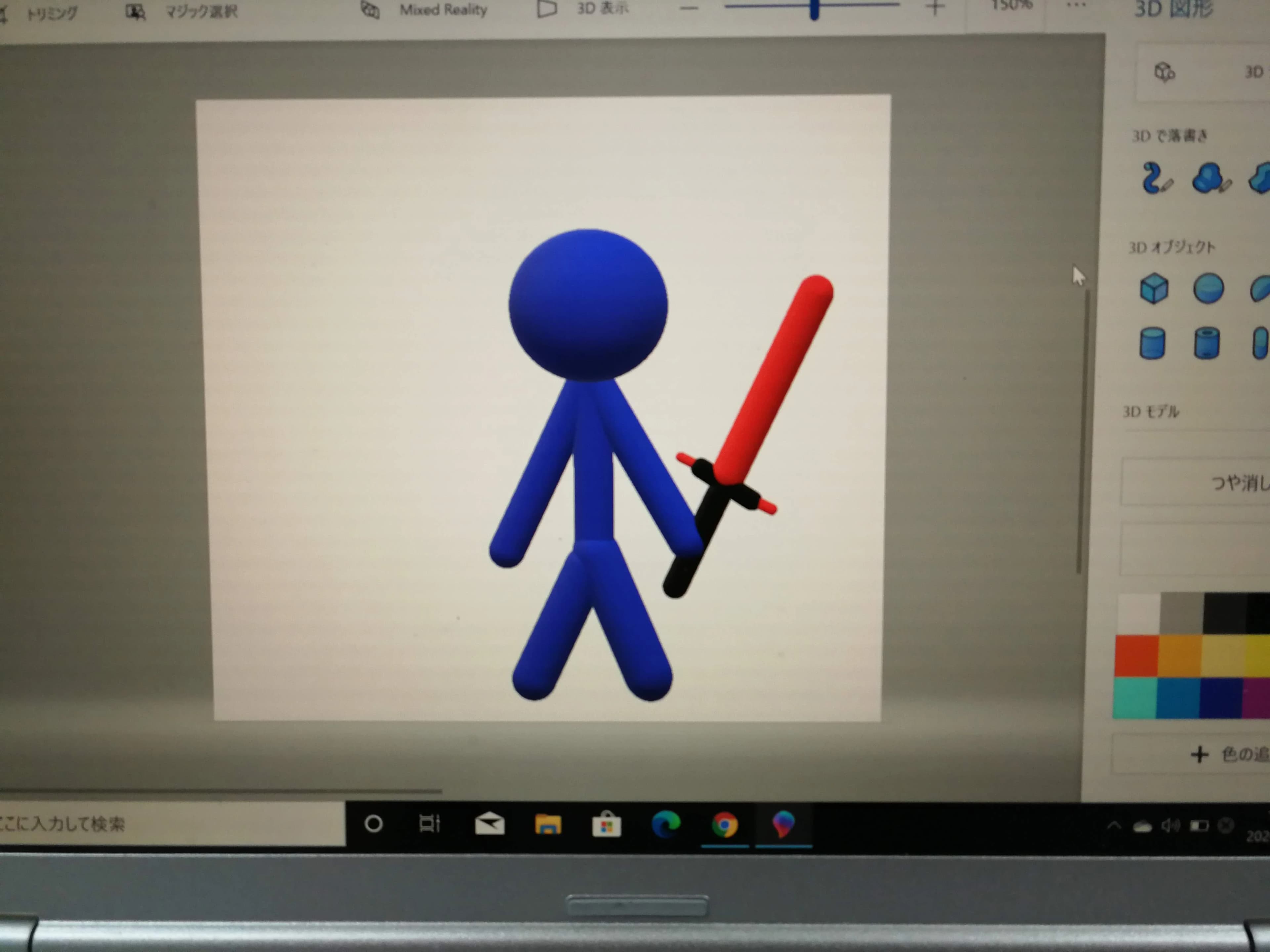This screenshot has width=1270, height=952.
Task: Click the zoom in plus button
Action: tap(935, 8)
